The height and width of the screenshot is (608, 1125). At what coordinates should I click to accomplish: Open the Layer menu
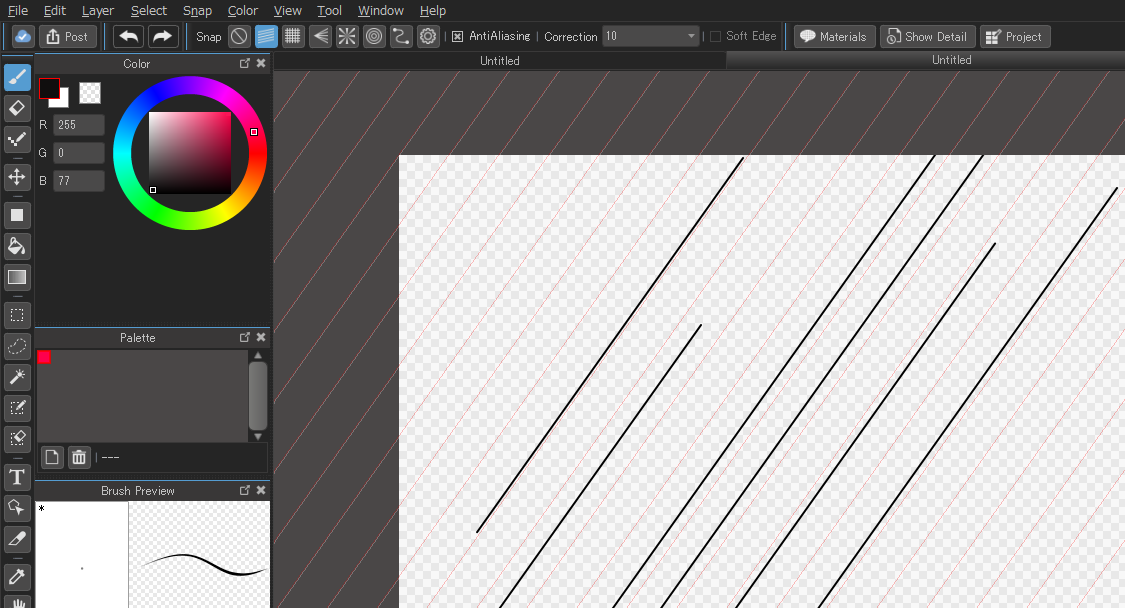[97, 10]
